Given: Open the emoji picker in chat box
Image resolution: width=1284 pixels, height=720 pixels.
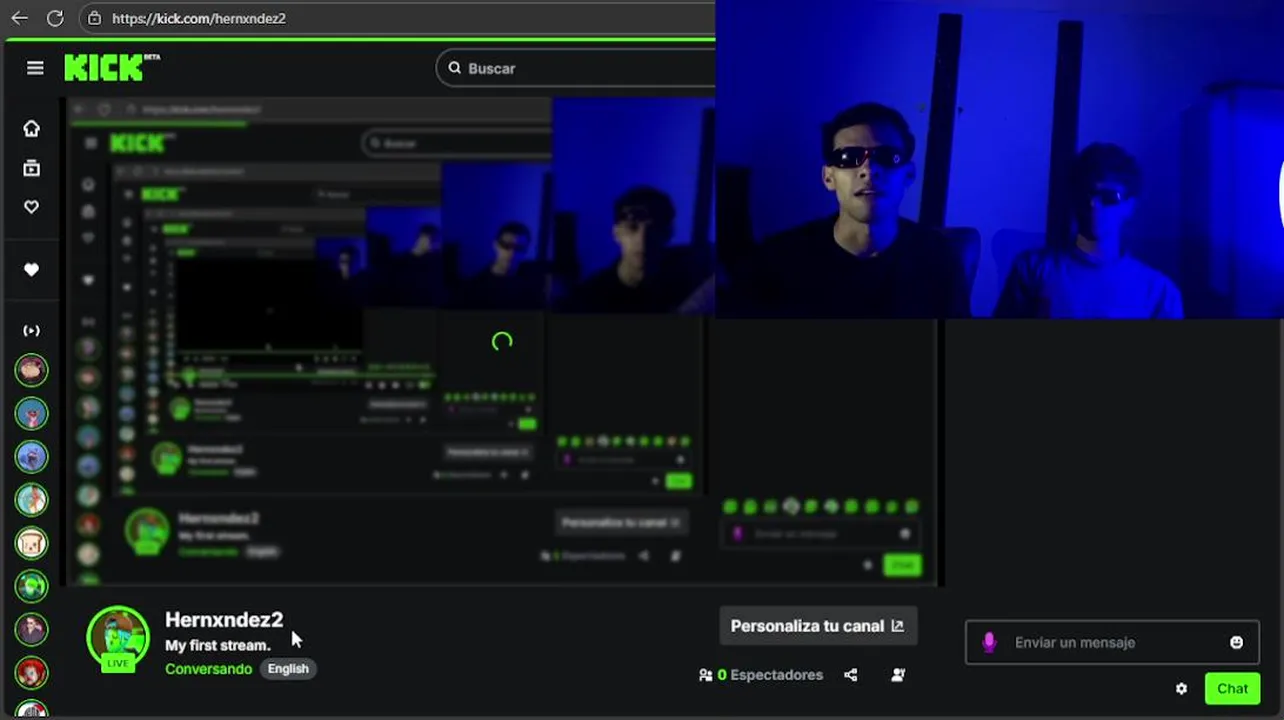Looking at the screenshot, I should tap(1237, 642).
